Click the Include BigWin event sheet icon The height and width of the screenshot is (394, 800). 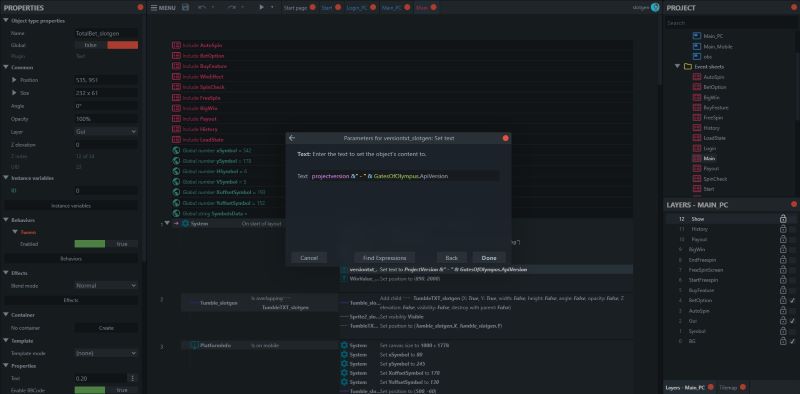pos(176,108)
